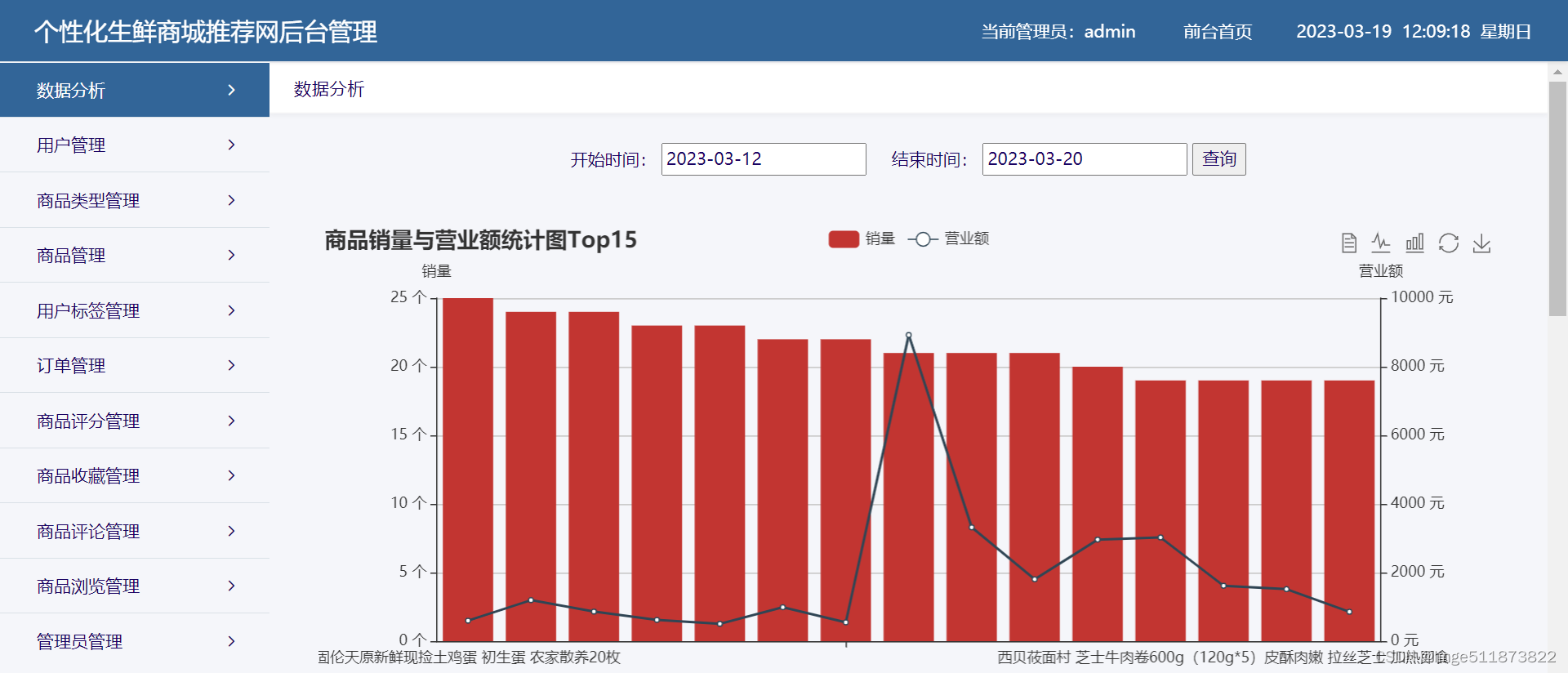The image size is (1568, 673).
Task: Click chart title 商品销量与营业额统计图Top15
Action: 480,239
